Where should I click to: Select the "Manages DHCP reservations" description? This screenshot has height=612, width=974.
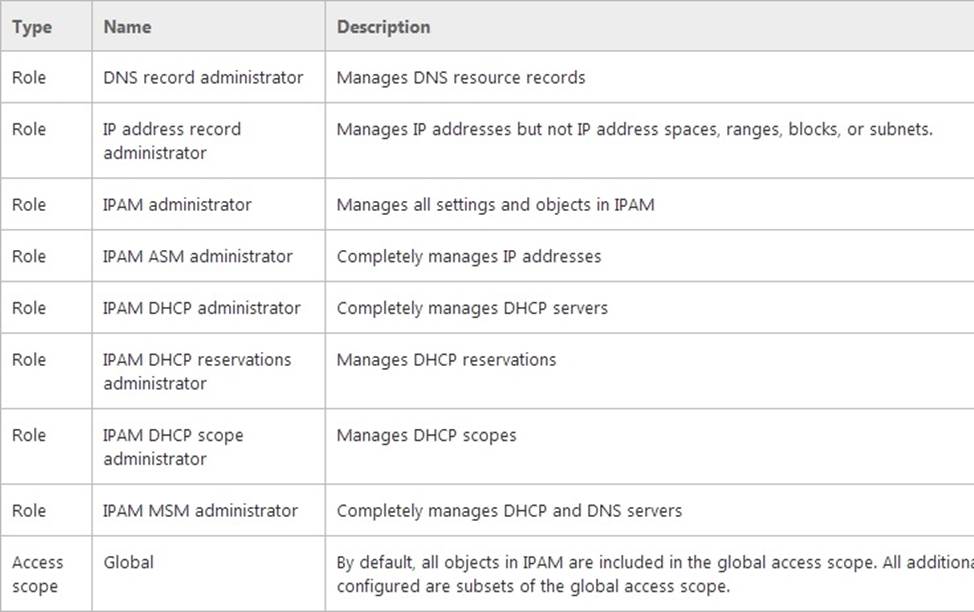446,359
